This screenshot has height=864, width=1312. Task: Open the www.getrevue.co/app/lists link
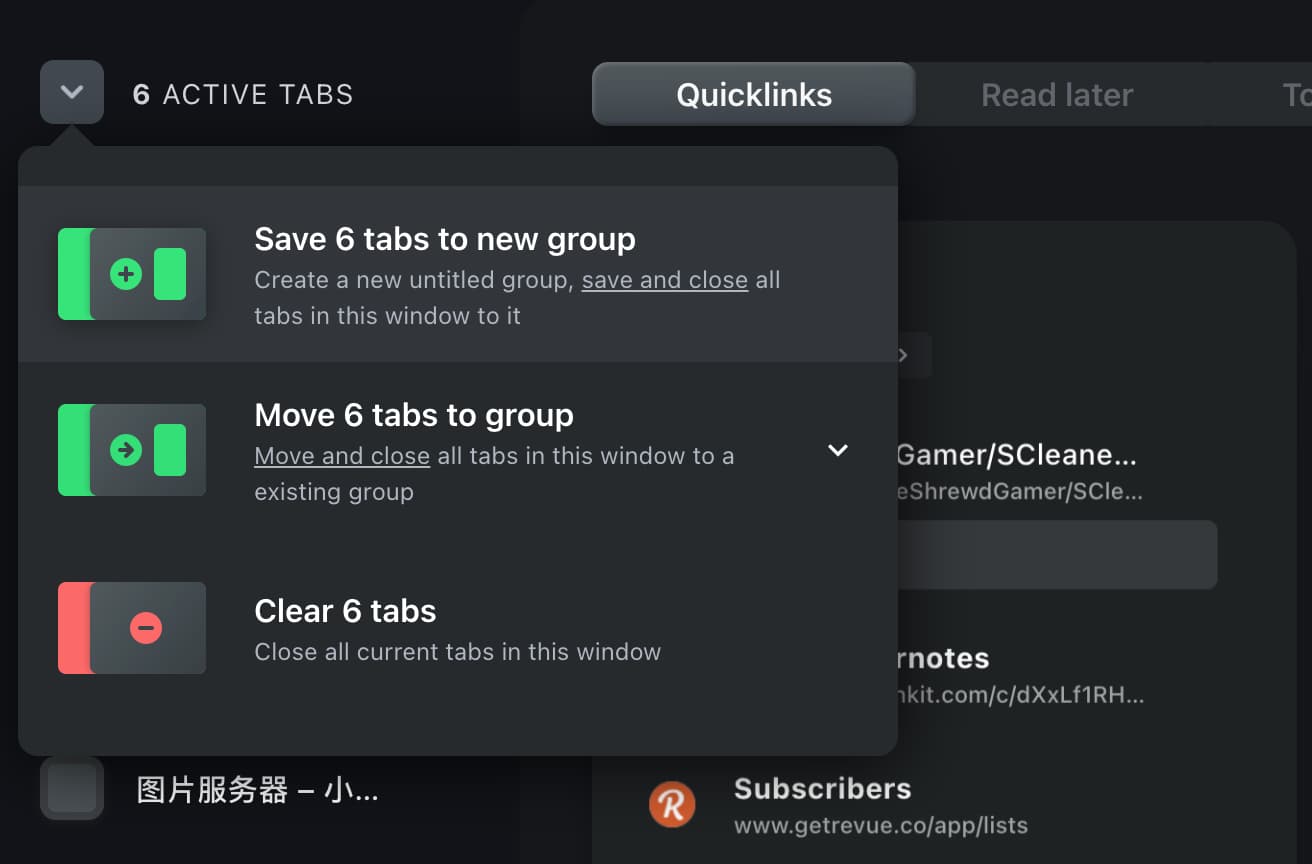[879, 825]
